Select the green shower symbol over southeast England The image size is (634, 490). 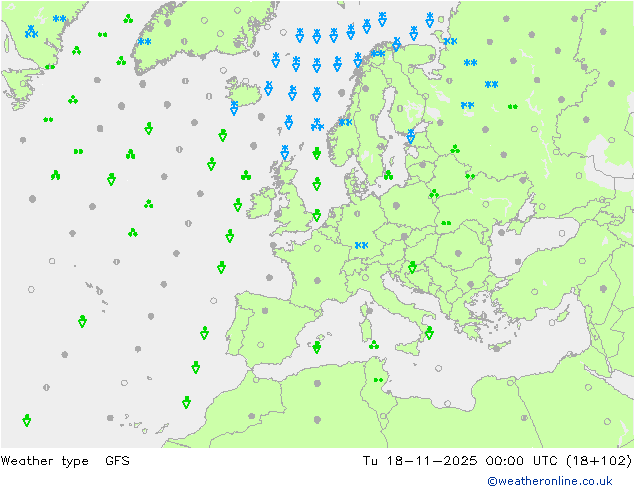coord(317,215)
